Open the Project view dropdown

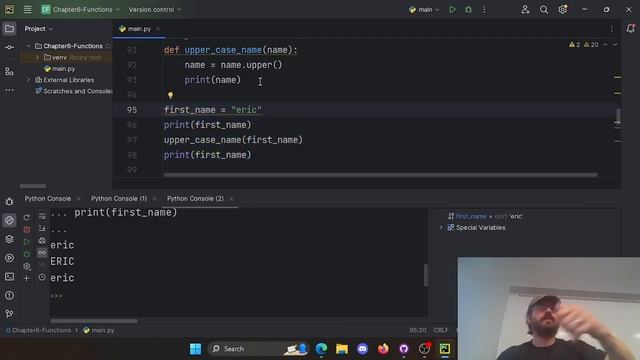[39, 29]
